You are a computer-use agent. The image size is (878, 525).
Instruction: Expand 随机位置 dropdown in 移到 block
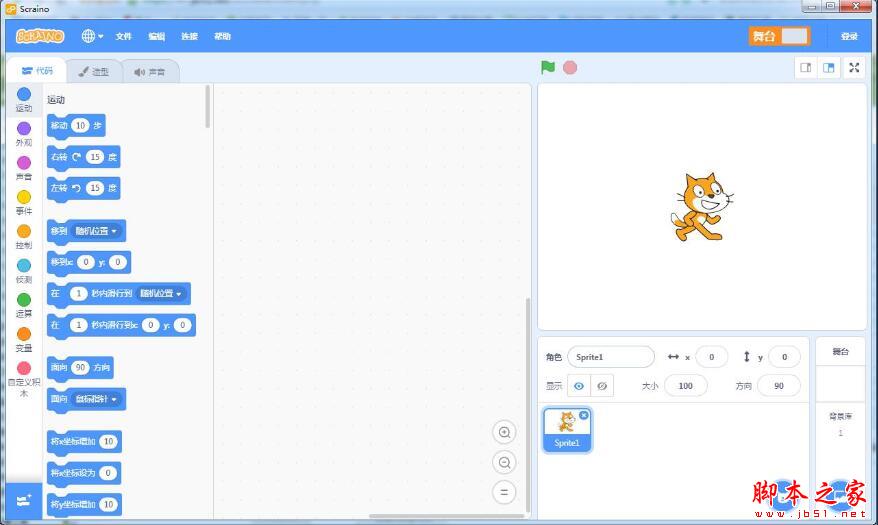coord(96,231)
